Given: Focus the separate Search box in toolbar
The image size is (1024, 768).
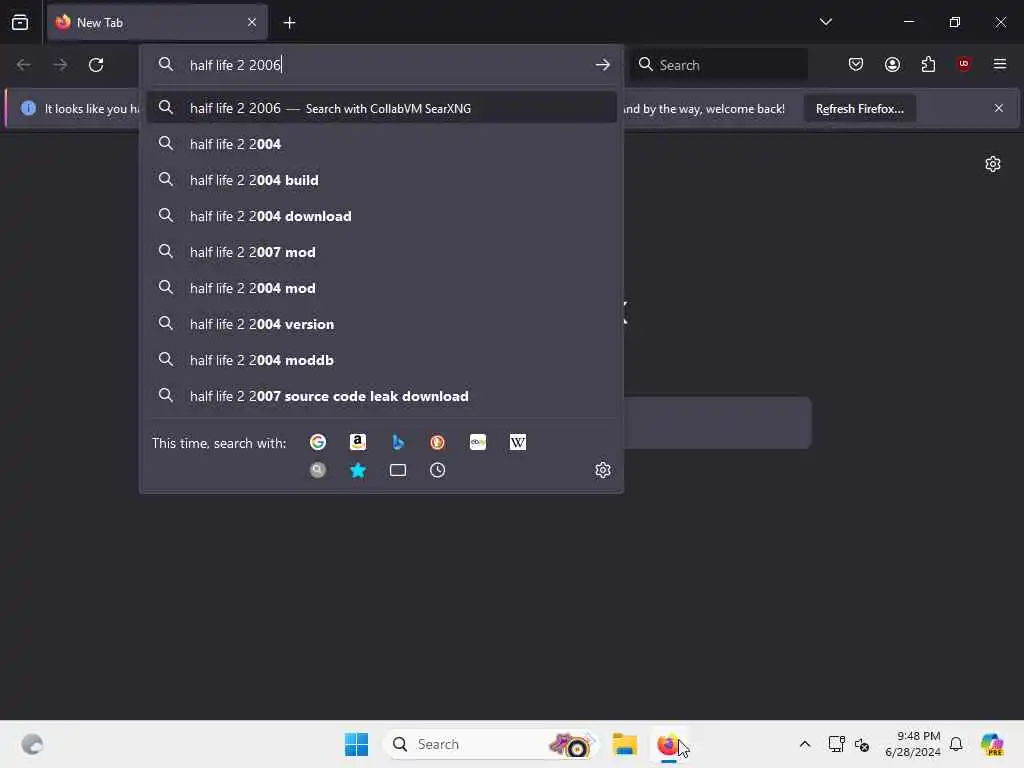Looking at the screenshot, I should (x=718, y=65).
